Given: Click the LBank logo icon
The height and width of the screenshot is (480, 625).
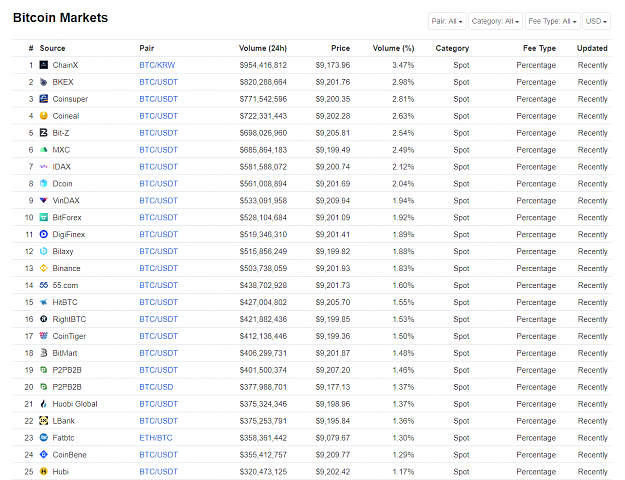Looking at the screenshot, I should click(x=43, y=421).
